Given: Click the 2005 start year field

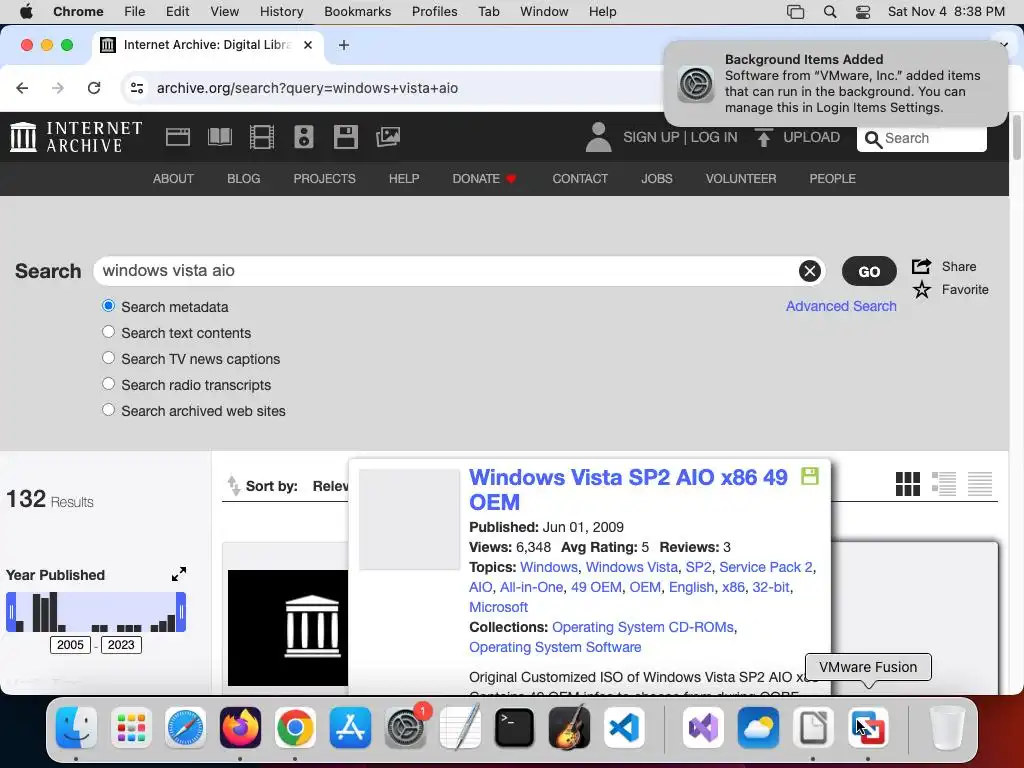Looking at the screenshot, I should [x=71, y=645].
